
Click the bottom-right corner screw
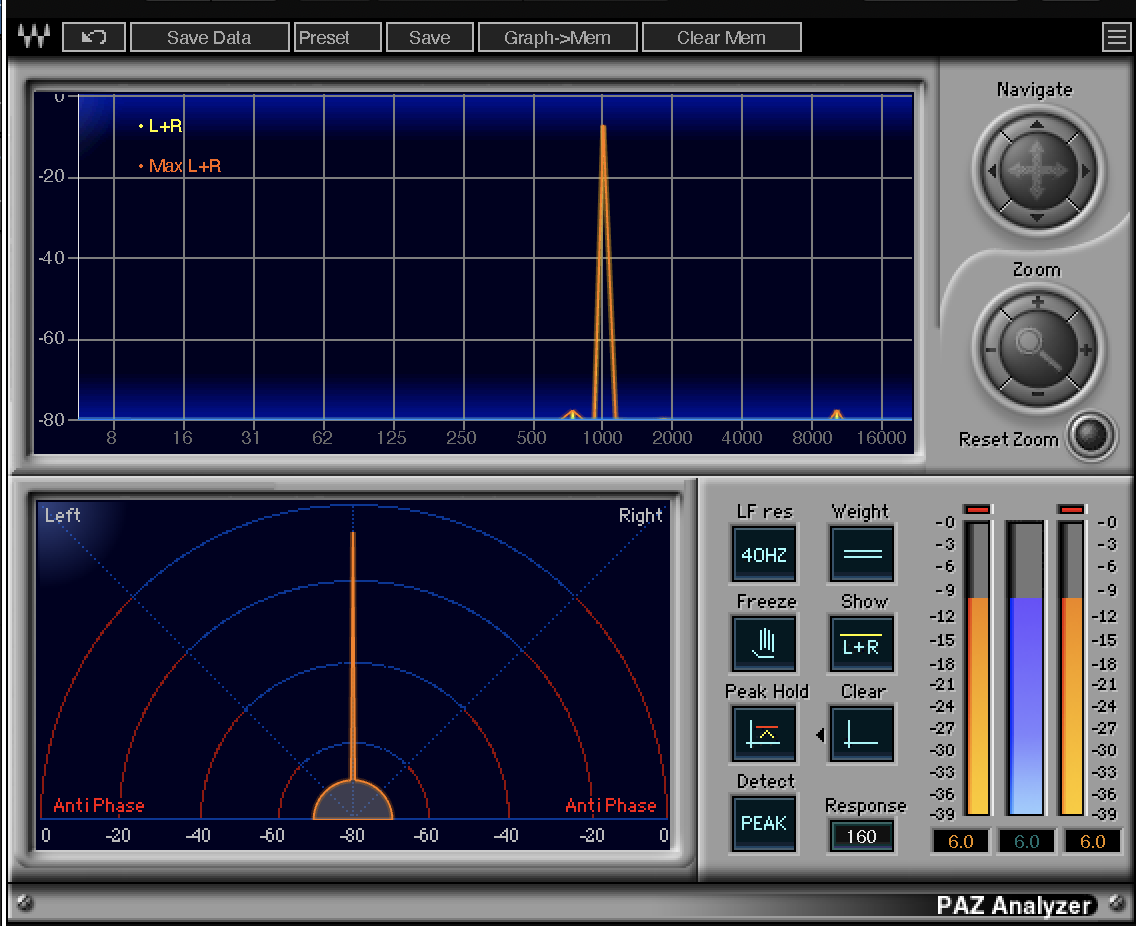point(1117,903)
